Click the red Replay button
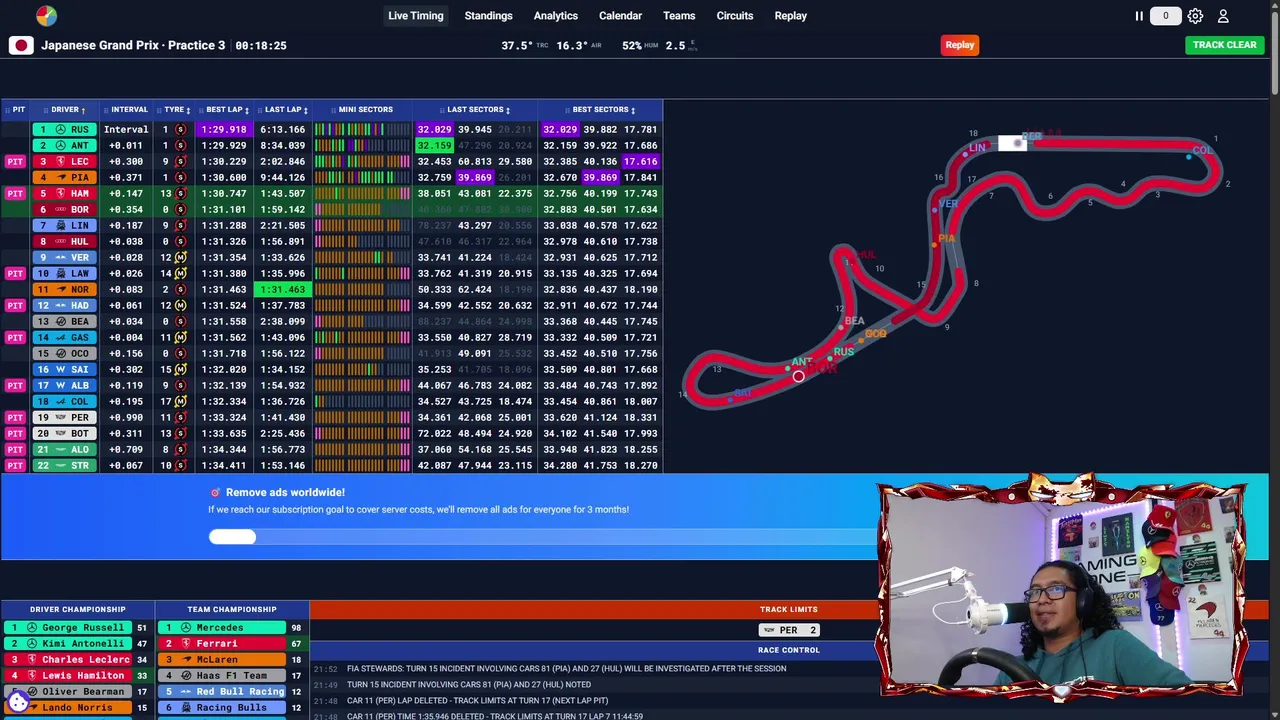This screenshot has width=1280, height=720. 960,45
